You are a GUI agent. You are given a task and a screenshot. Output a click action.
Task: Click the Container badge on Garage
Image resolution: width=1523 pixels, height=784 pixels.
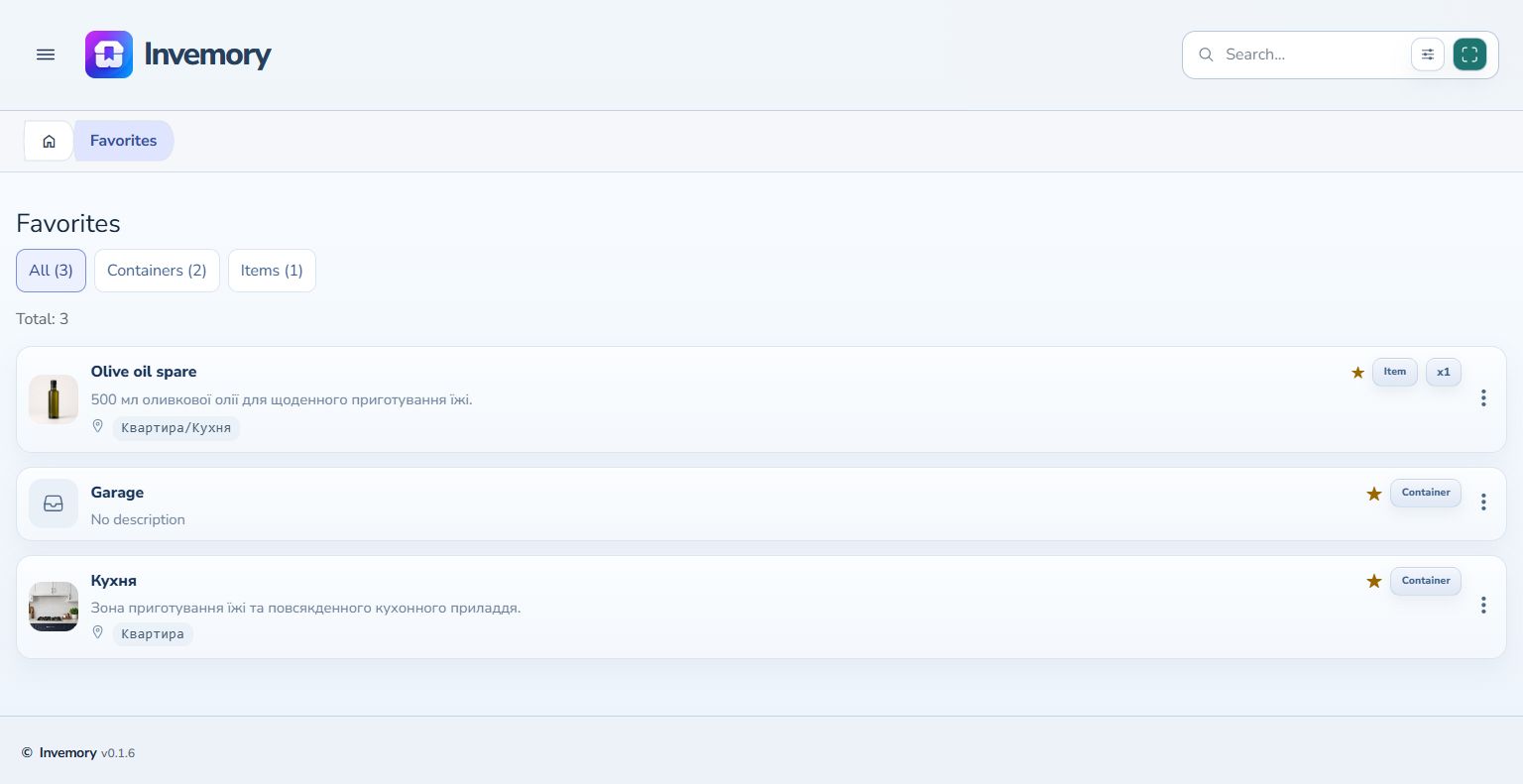1426,493
